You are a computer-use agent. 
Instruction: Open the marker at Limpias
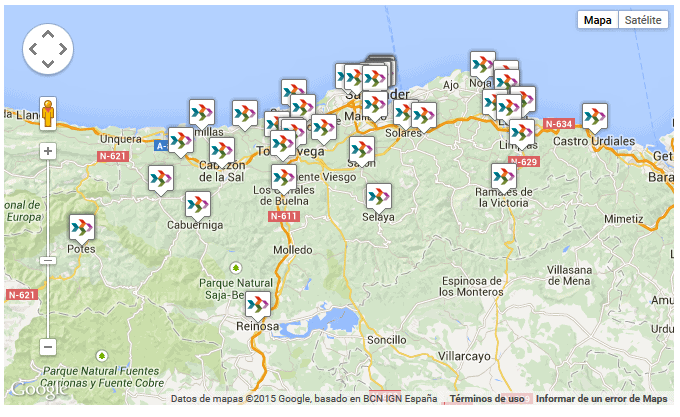[522, 134]
